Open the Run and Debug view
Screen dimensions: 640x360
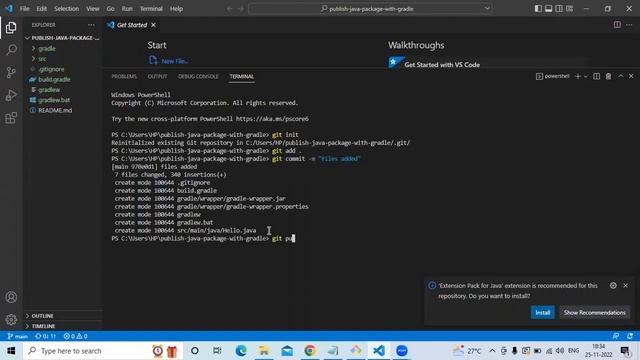click(x=11, y=95)
